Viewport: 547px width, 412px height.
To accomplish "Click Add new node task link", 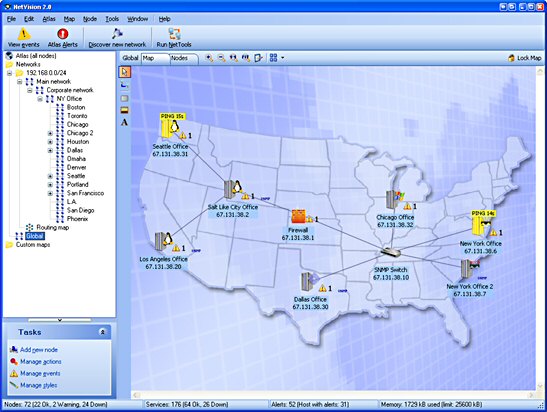I will tap(39, 350).
